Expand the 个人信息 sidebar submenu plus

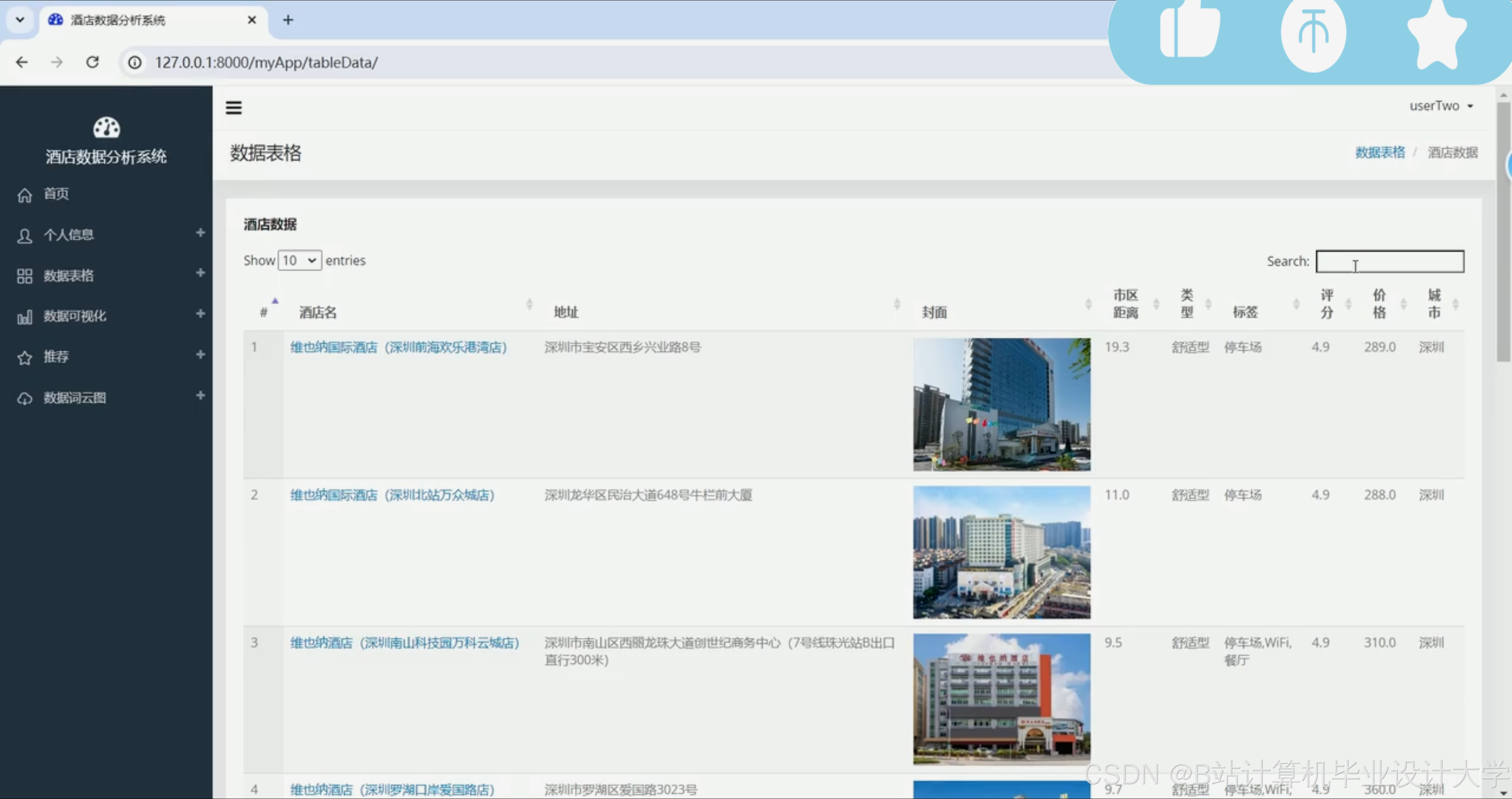coord(200,232)
